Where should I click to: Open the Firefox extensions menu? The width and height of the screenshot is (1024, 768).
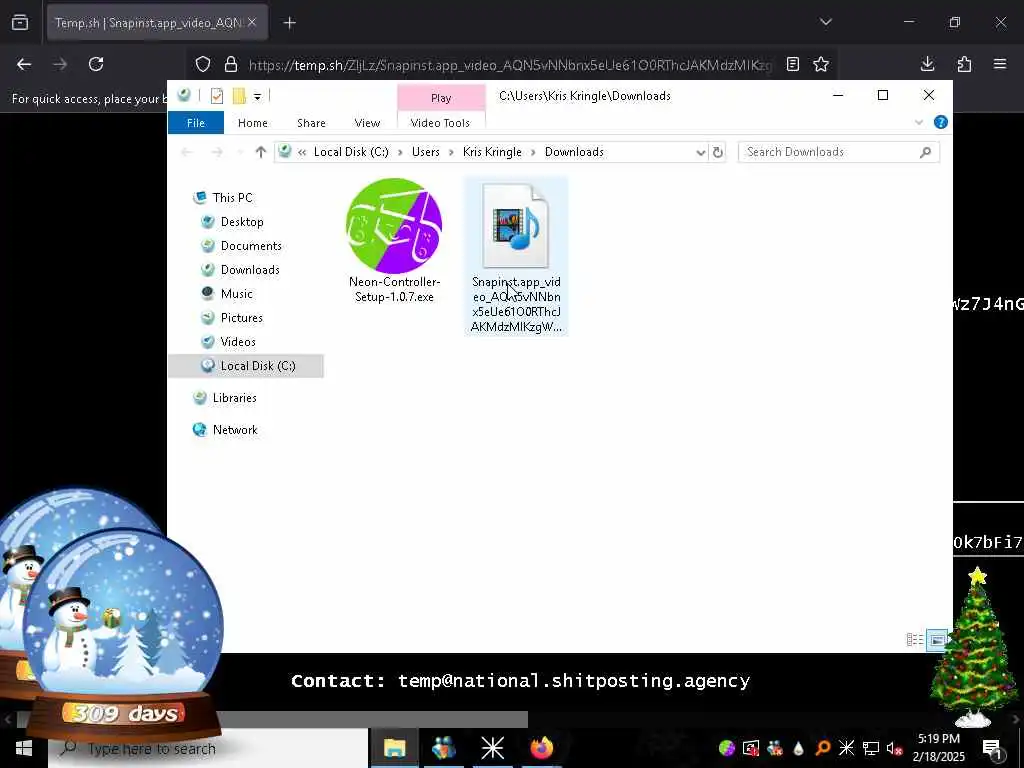pos(964,64)
